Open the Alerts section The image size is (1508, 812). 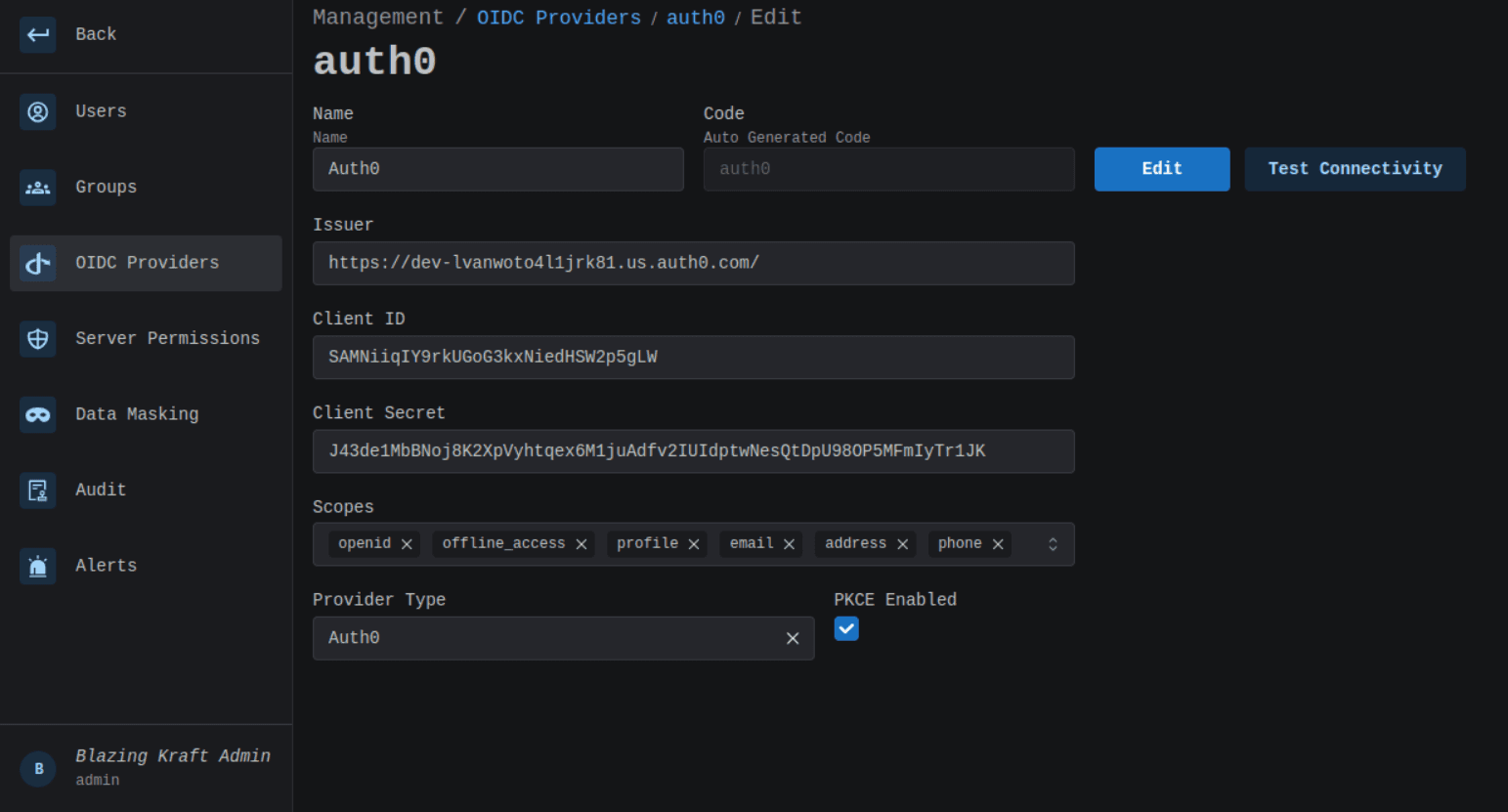click(146, 566)
